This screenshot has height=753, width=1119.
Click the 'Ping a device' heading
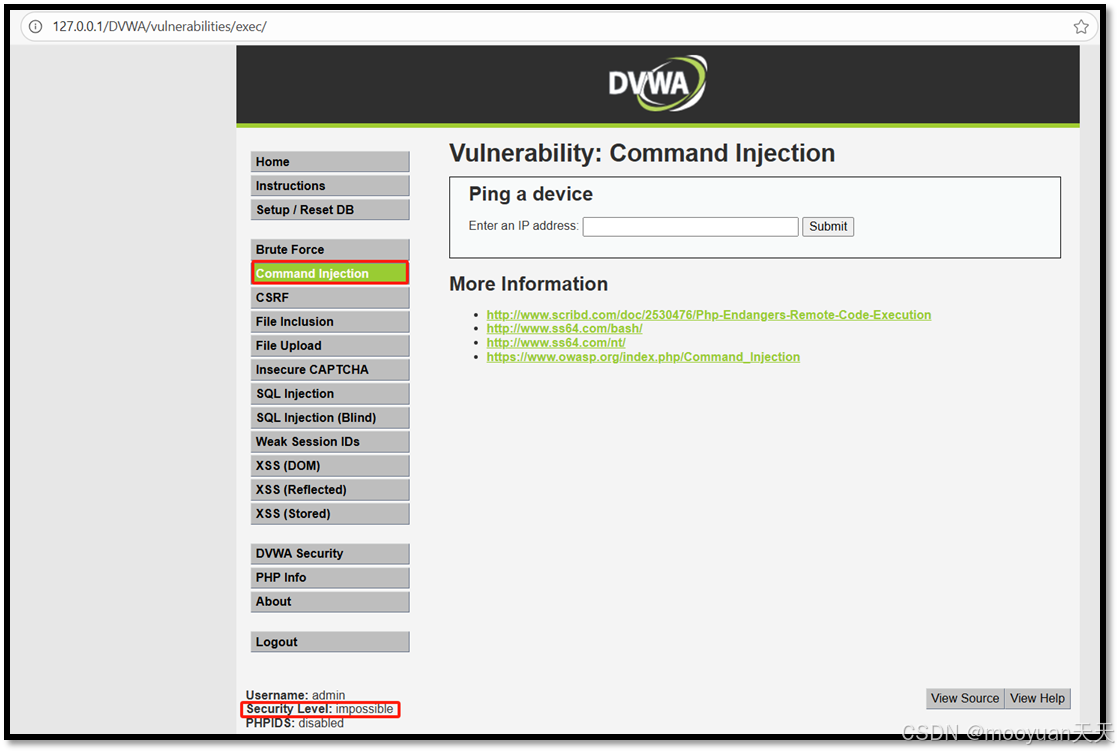coord(530,194)
